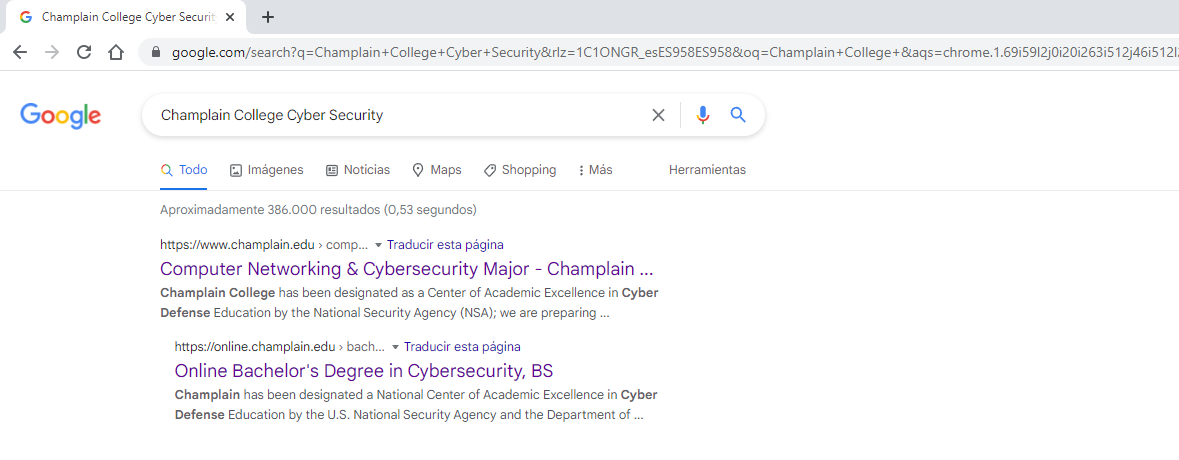The height and width of the screenshot is (460, 1179).
Task: Expand options arrow for online.champlain.edu result
Action: pyautogui.click(x=395, y=347)
